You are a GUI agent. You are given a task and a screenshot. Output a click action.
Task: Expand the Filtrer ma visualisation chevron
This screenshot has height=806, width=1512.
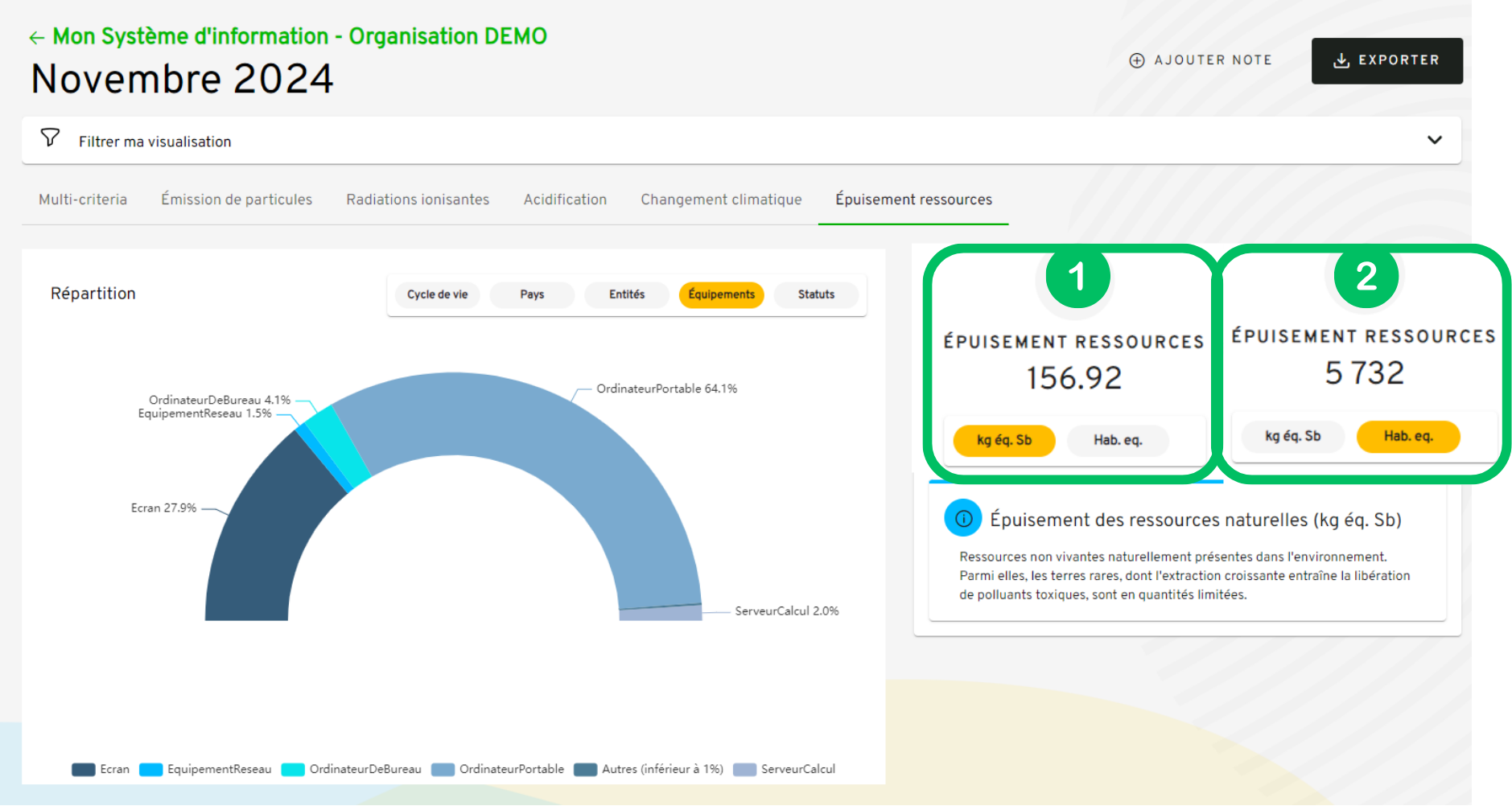(x=1434, y=140)
